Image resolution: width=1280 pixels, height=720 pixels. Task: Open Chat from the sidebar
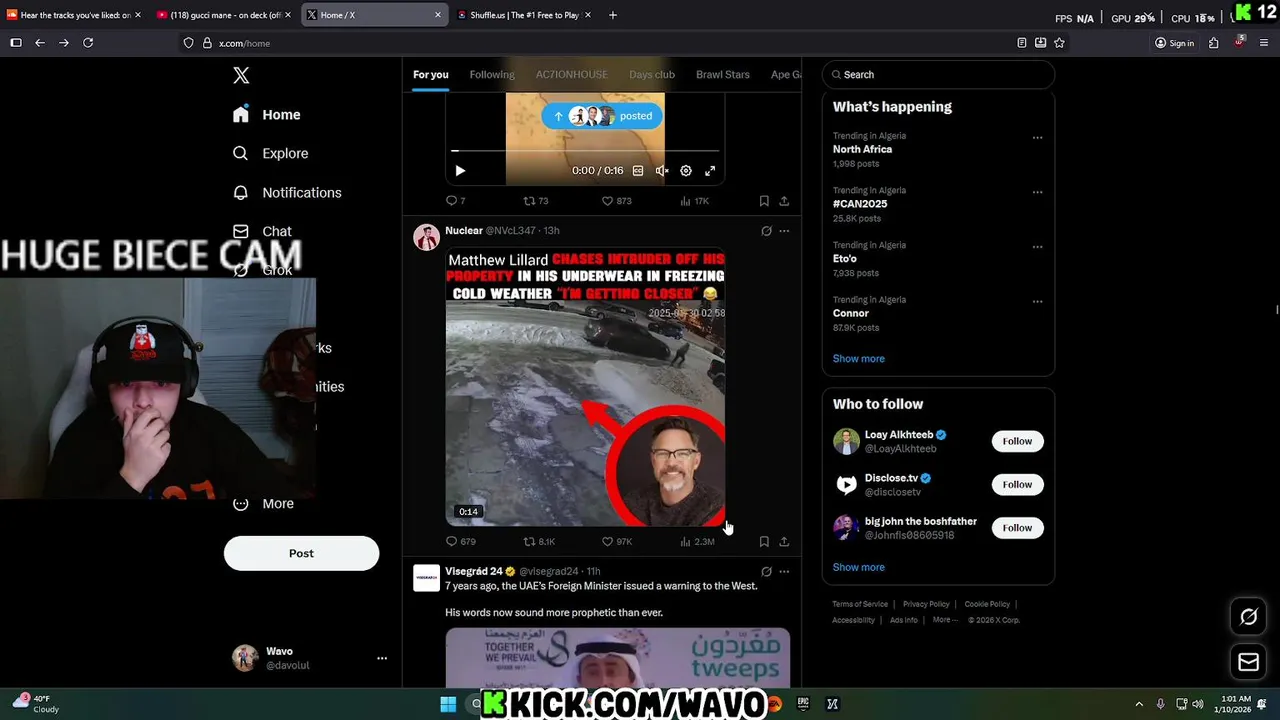(x=262, y=232)
